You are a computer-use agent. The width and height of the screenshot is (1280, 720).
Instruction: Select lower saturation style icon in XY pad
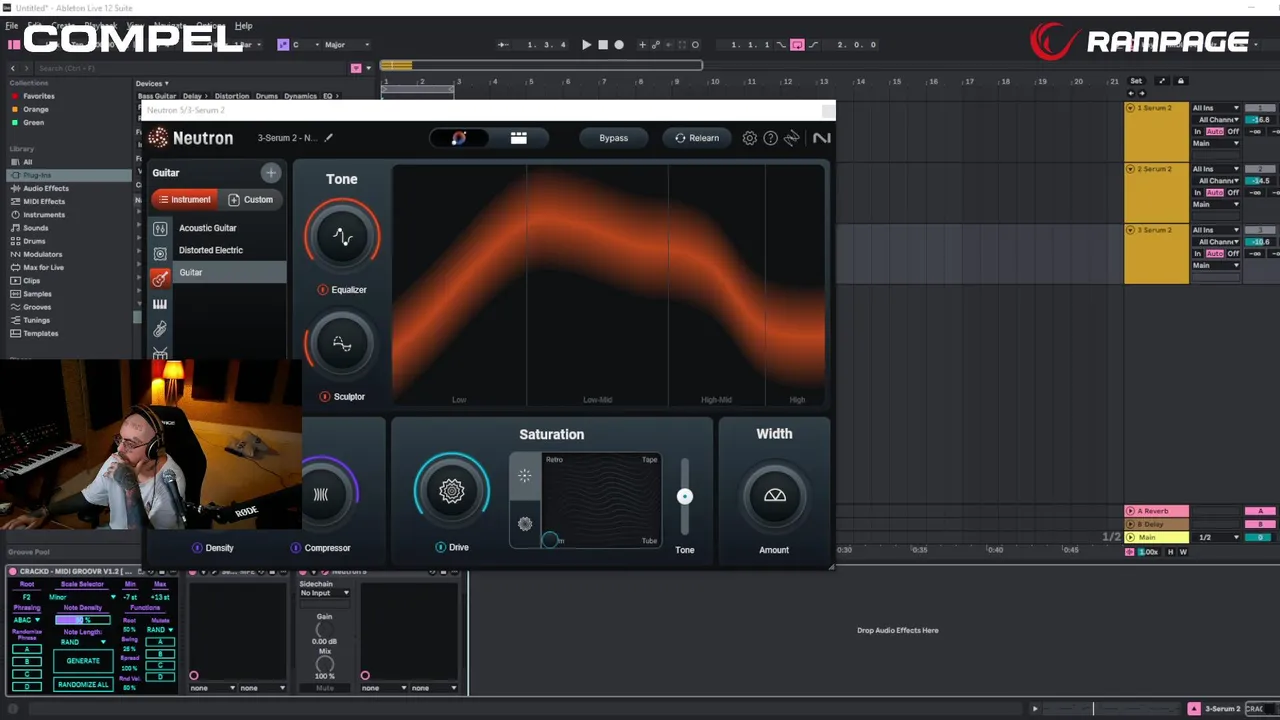click(525, 523)
